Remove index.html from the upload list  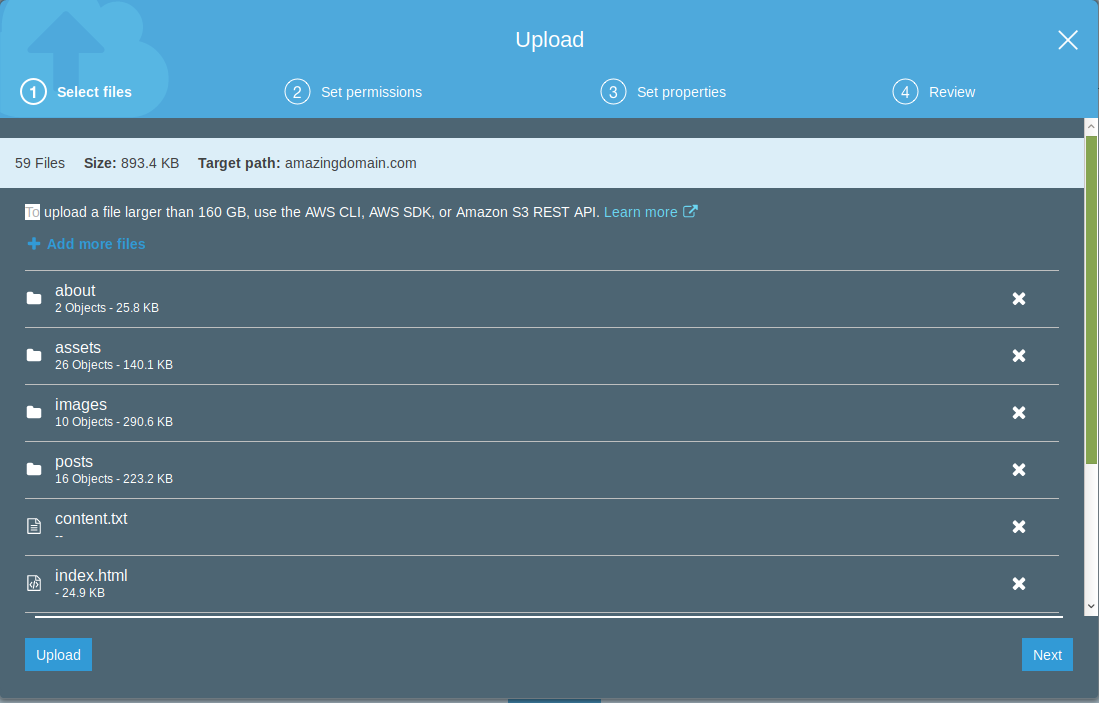pyautogui.click(x=1018, y=583)
